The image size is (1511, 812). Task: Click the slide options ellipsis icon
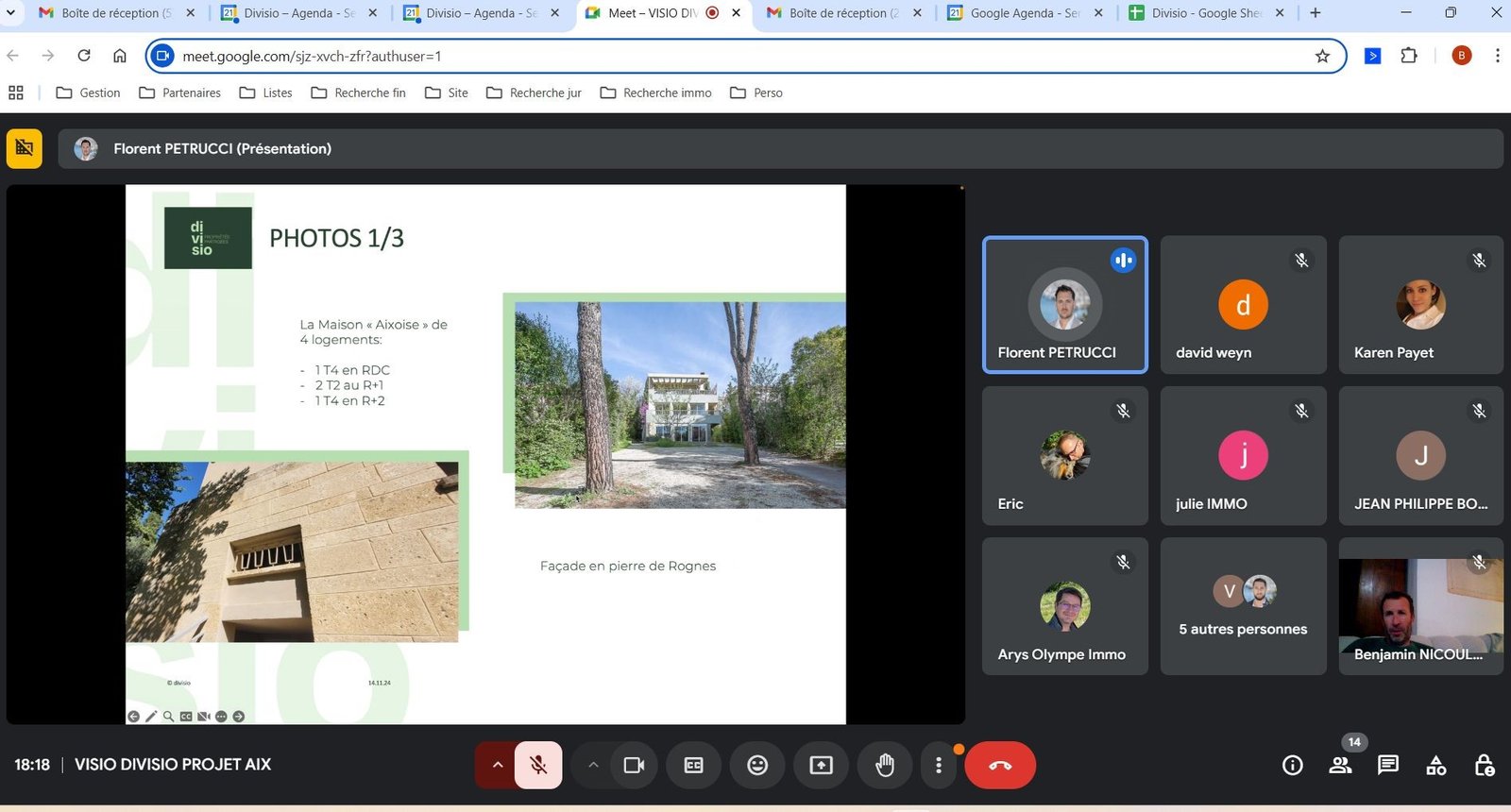[x=221, y=717]
